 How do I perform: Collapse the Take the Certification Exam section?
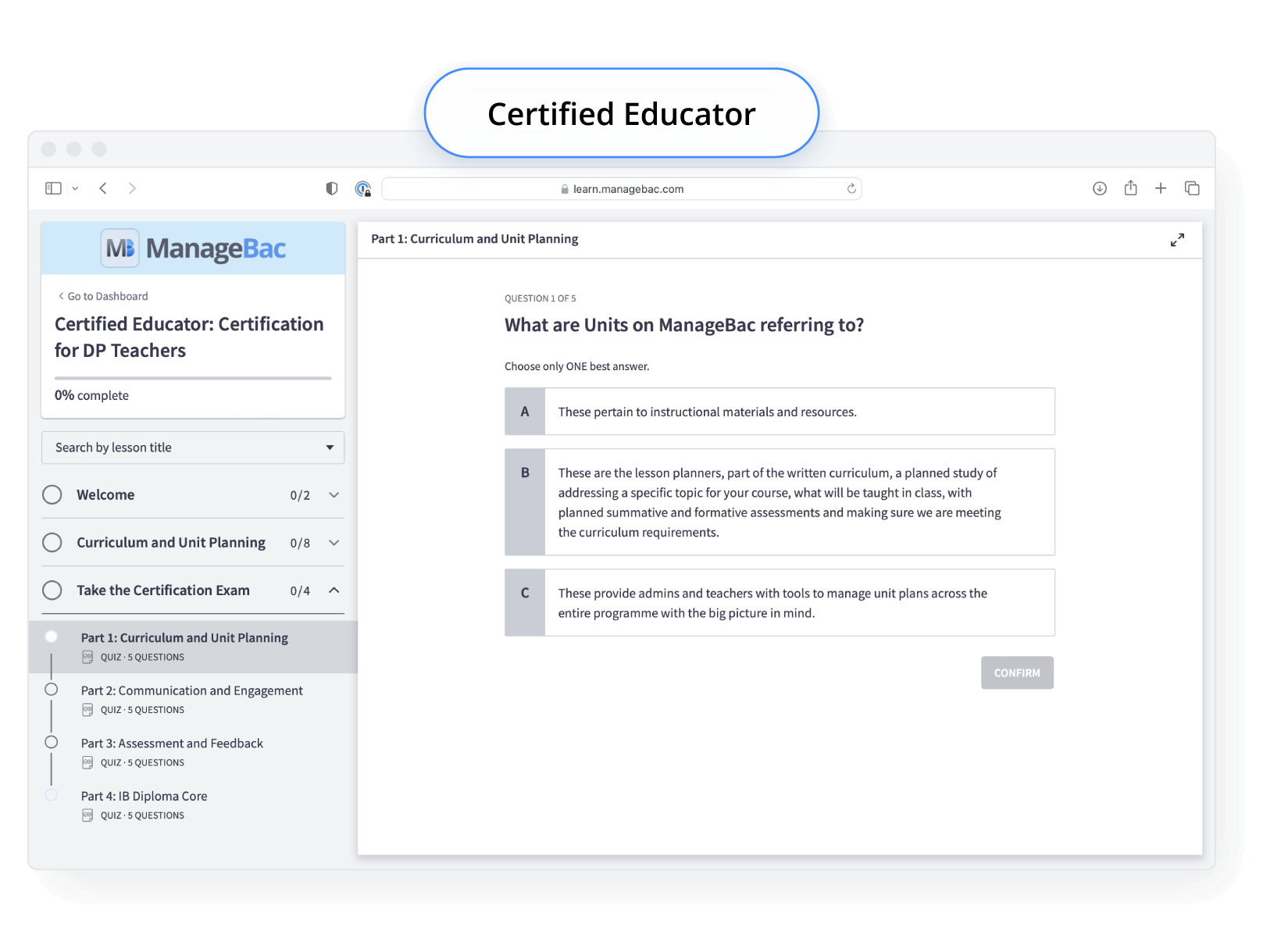[334, 590]
